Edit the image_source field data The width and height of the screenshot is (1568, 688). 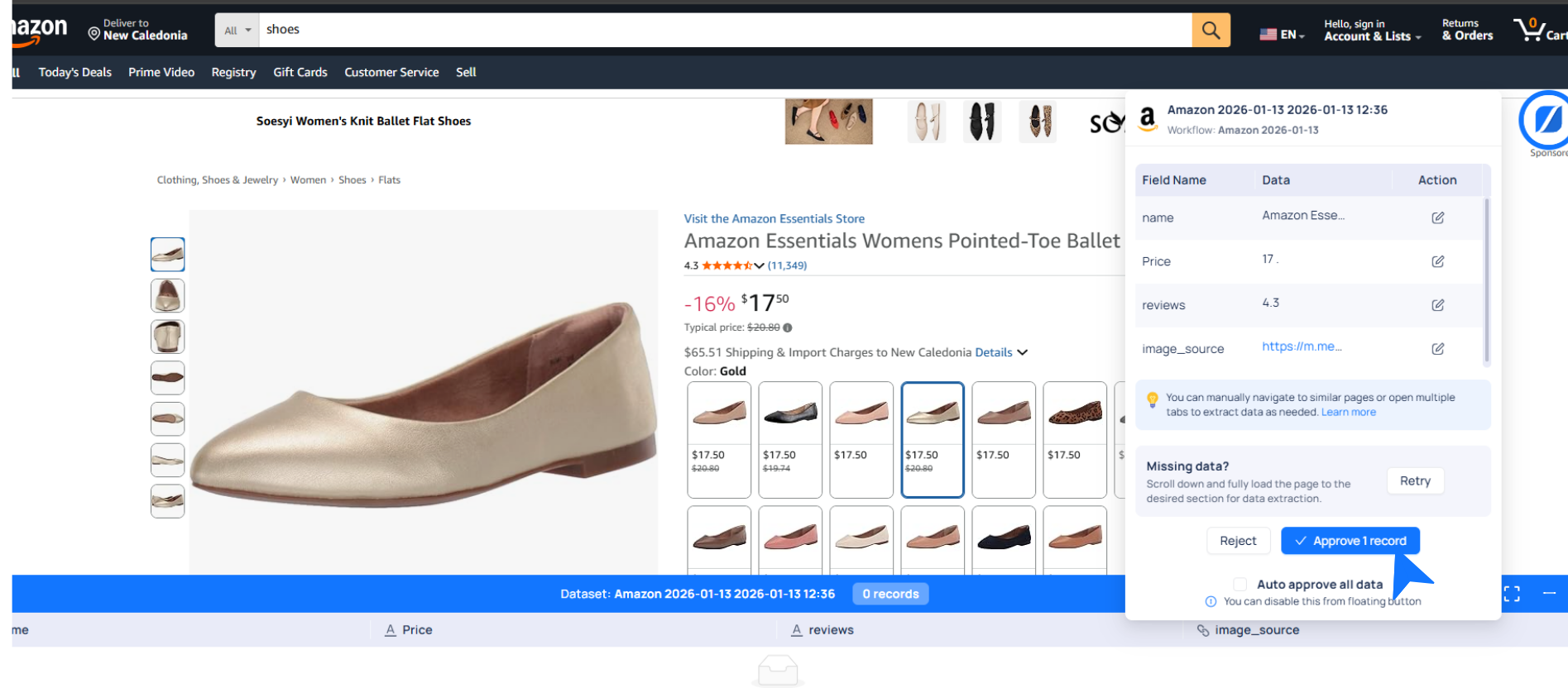[1438, 349]
